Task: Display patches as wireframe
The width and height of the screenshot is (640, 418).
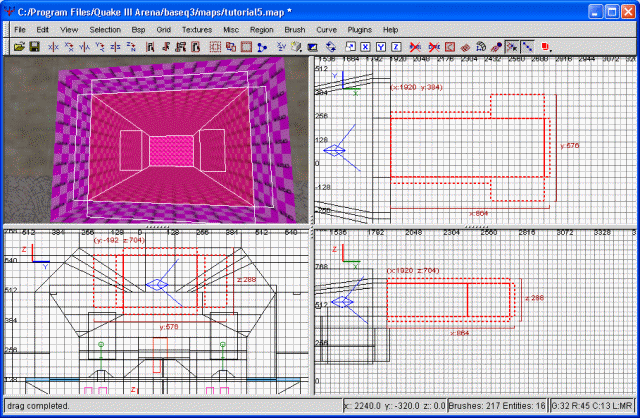Action: point(465,47)
